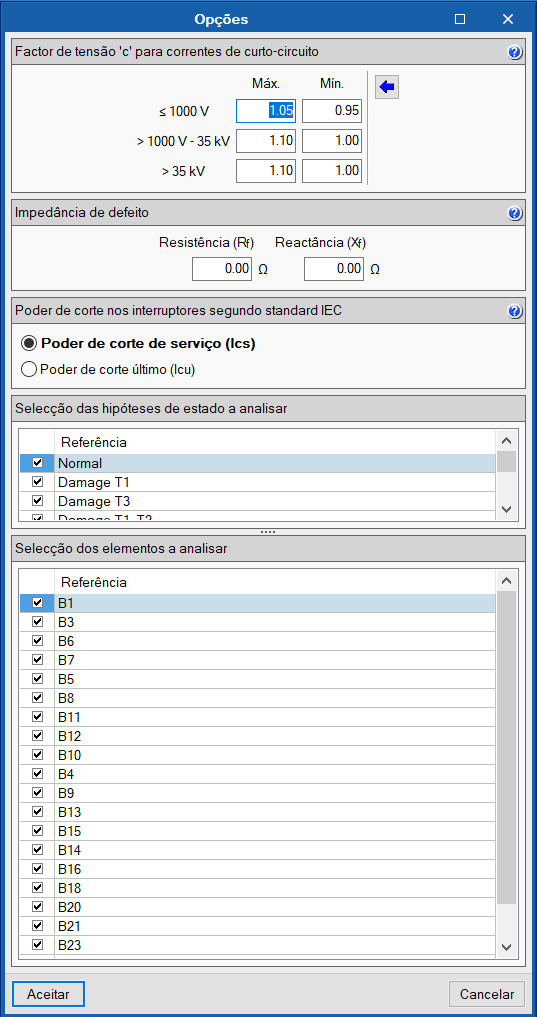
Task: Click up arrow of elements list scrollbar
Action: [507, 581]
